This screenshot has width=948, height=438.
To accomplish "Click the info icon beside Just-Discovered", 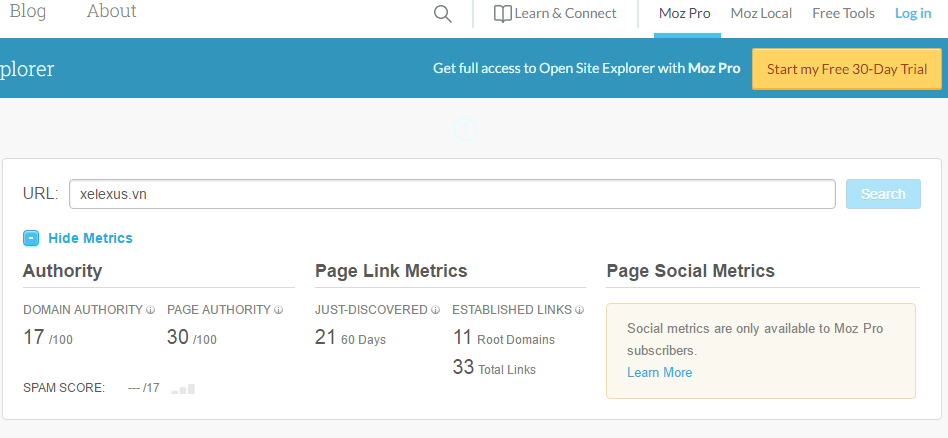I will pyautogui.click(x=435, y=310).
